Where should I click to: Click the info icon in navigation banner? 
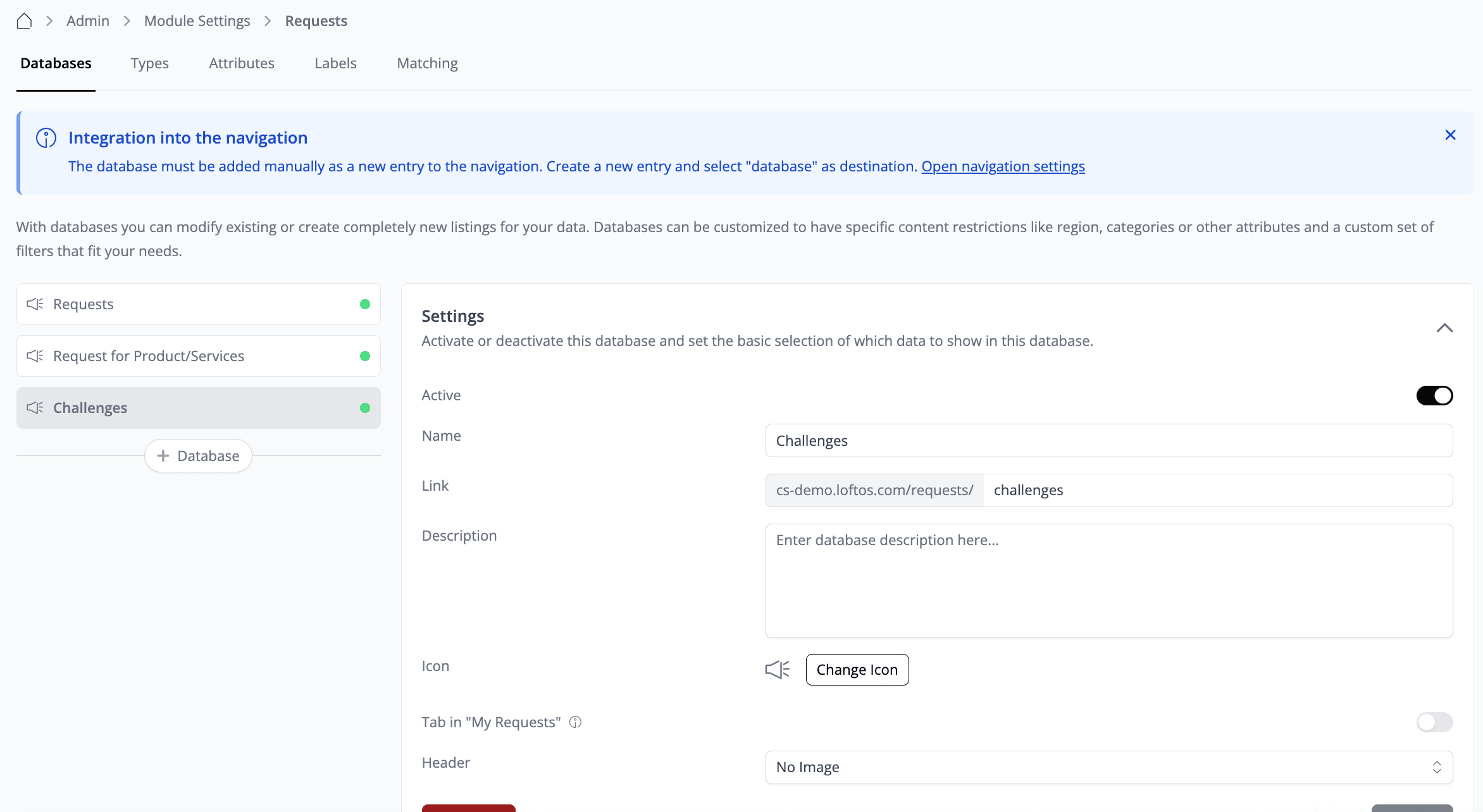click(46, 137)
